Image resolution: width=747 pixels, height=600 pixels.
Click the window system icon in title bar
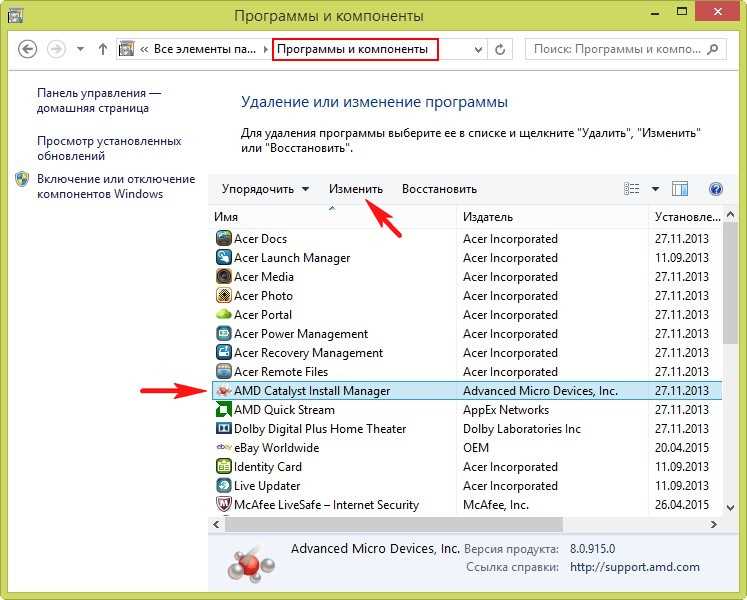[x=15, y=15]
